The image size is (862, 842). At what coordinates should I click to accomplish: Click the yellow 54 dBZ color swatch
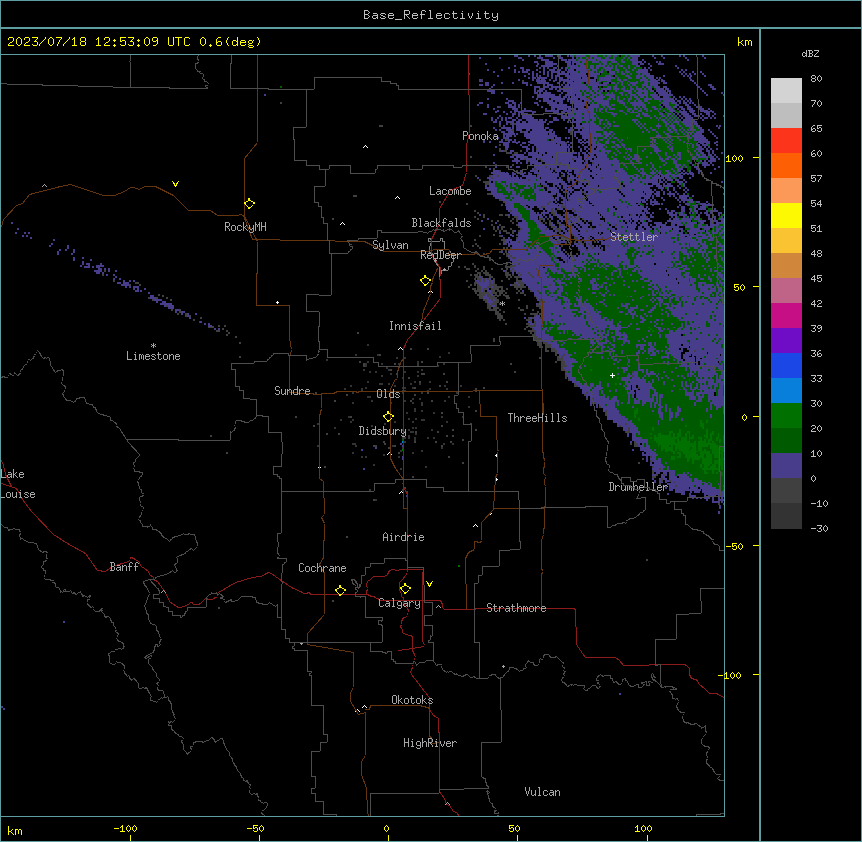786,215
